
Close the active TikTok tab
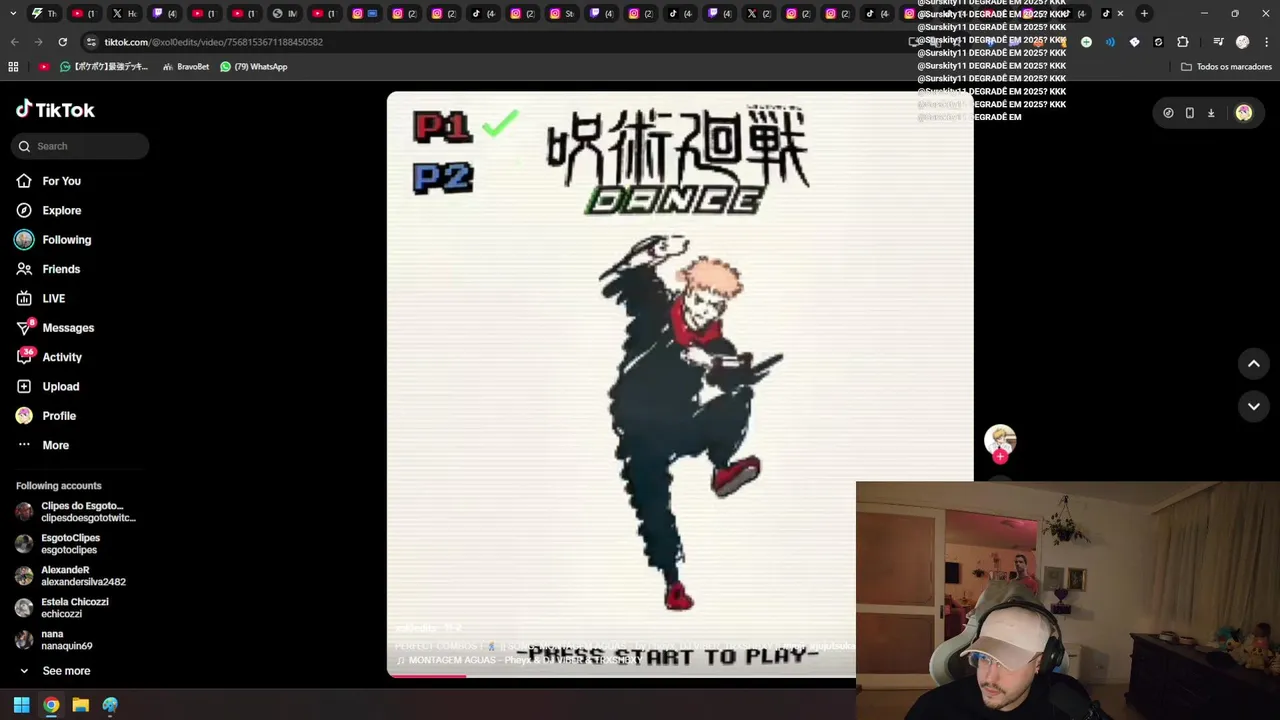click(x=1120, y=14)
